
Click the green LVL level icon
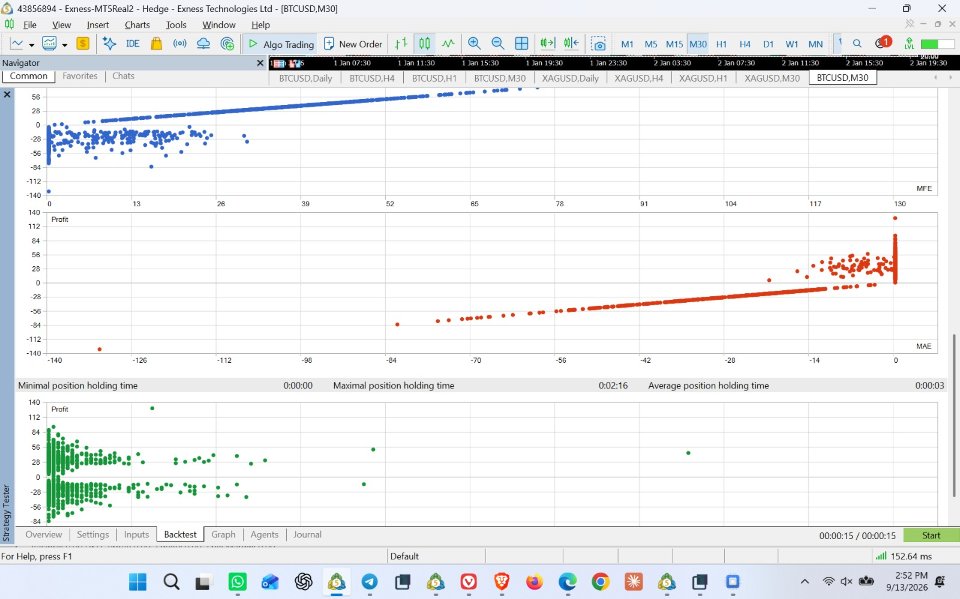pyautogui.click(x=909, y=43)
